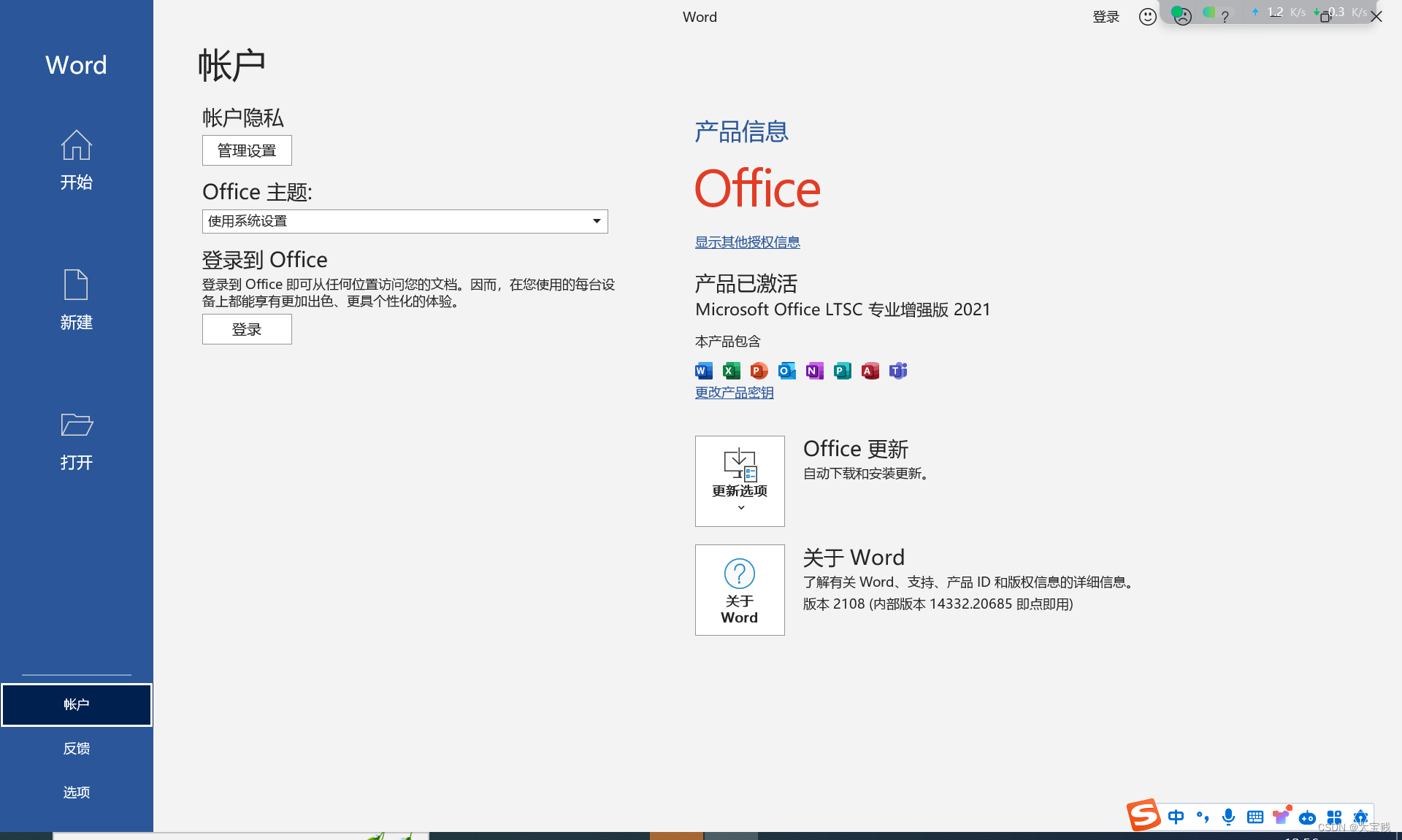Open the 反馈 feedback page
Image resolution: width=1402 pixels, height=840 pixels.
(x=76, y=748)
